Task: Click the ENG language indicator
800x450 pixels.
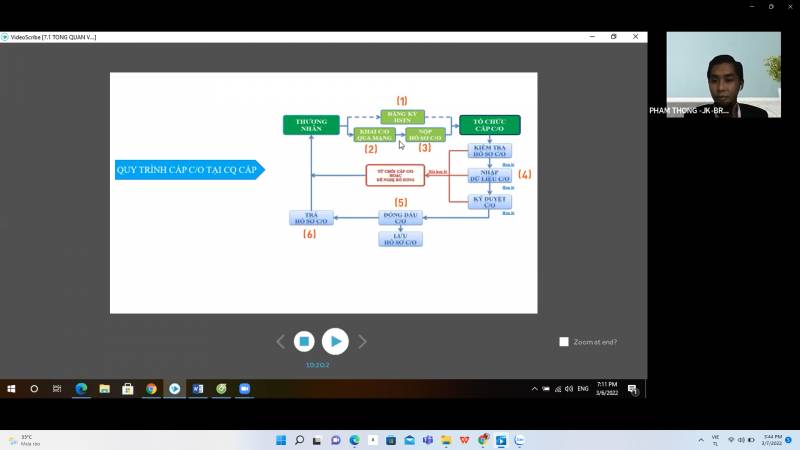Action: tap(583, 388)
